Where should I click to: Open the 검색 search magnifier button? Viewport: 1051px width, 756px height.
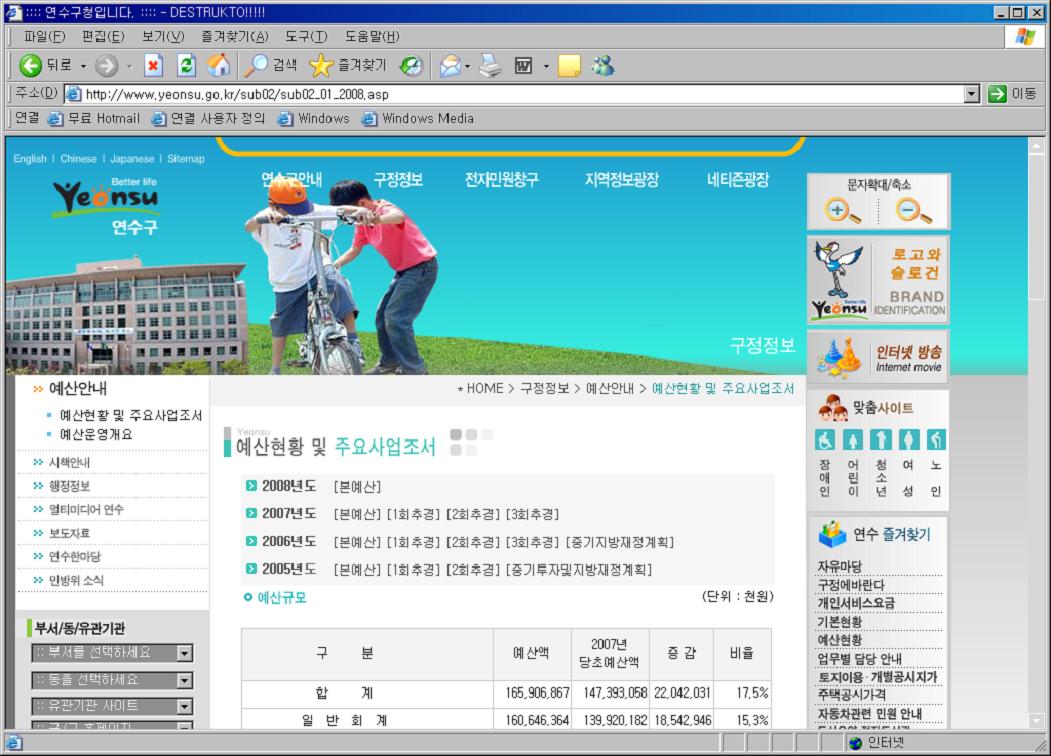tap(270, 66)
